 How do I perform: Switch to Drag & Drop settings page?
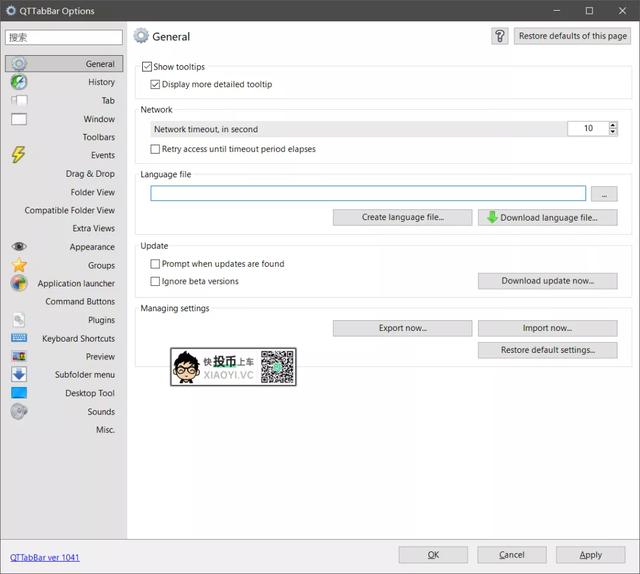(x=90, y=174)
